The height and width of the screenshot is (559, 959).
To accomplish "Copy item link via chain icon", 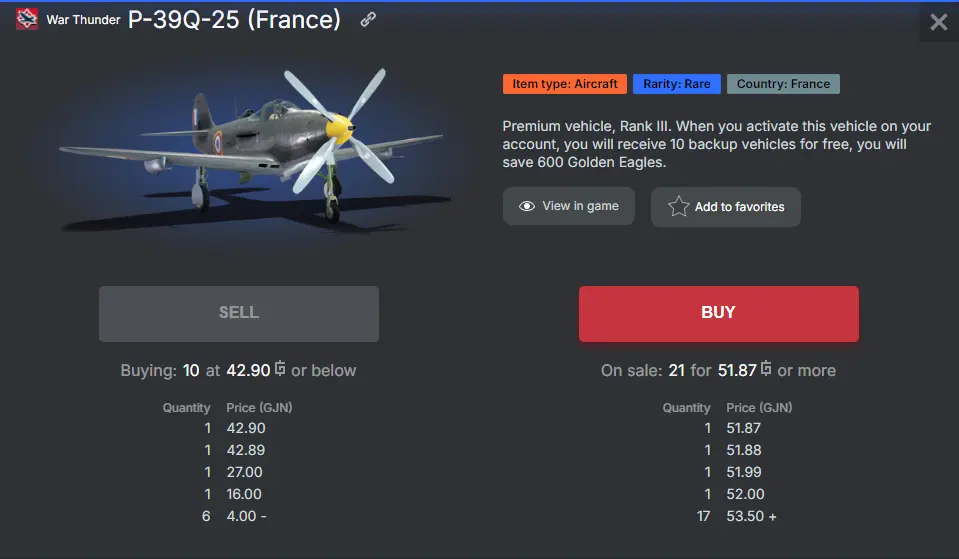I will click(368, 20).
